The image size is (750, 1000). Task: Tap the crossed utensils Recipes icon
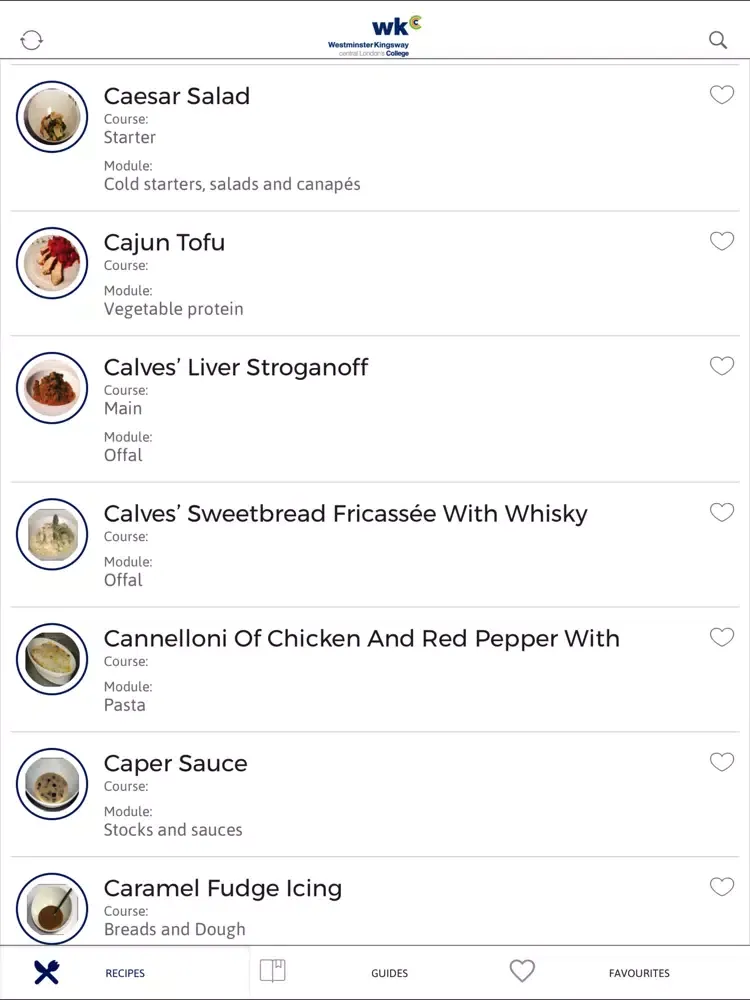[47, 972]
